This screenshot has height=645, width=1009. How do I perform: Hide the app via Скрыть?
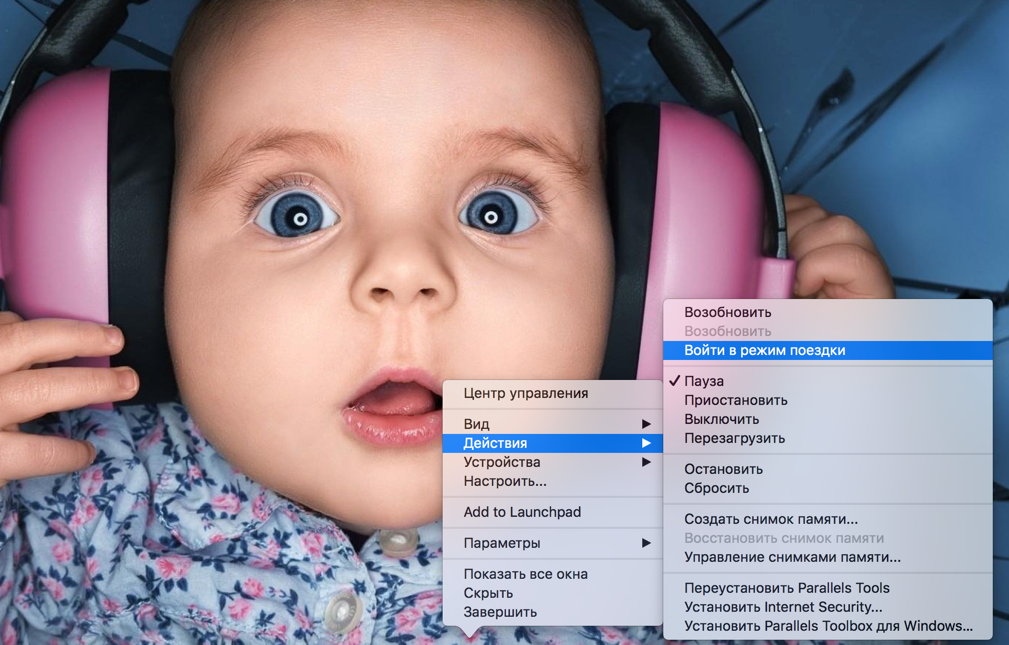pos(487,593)
